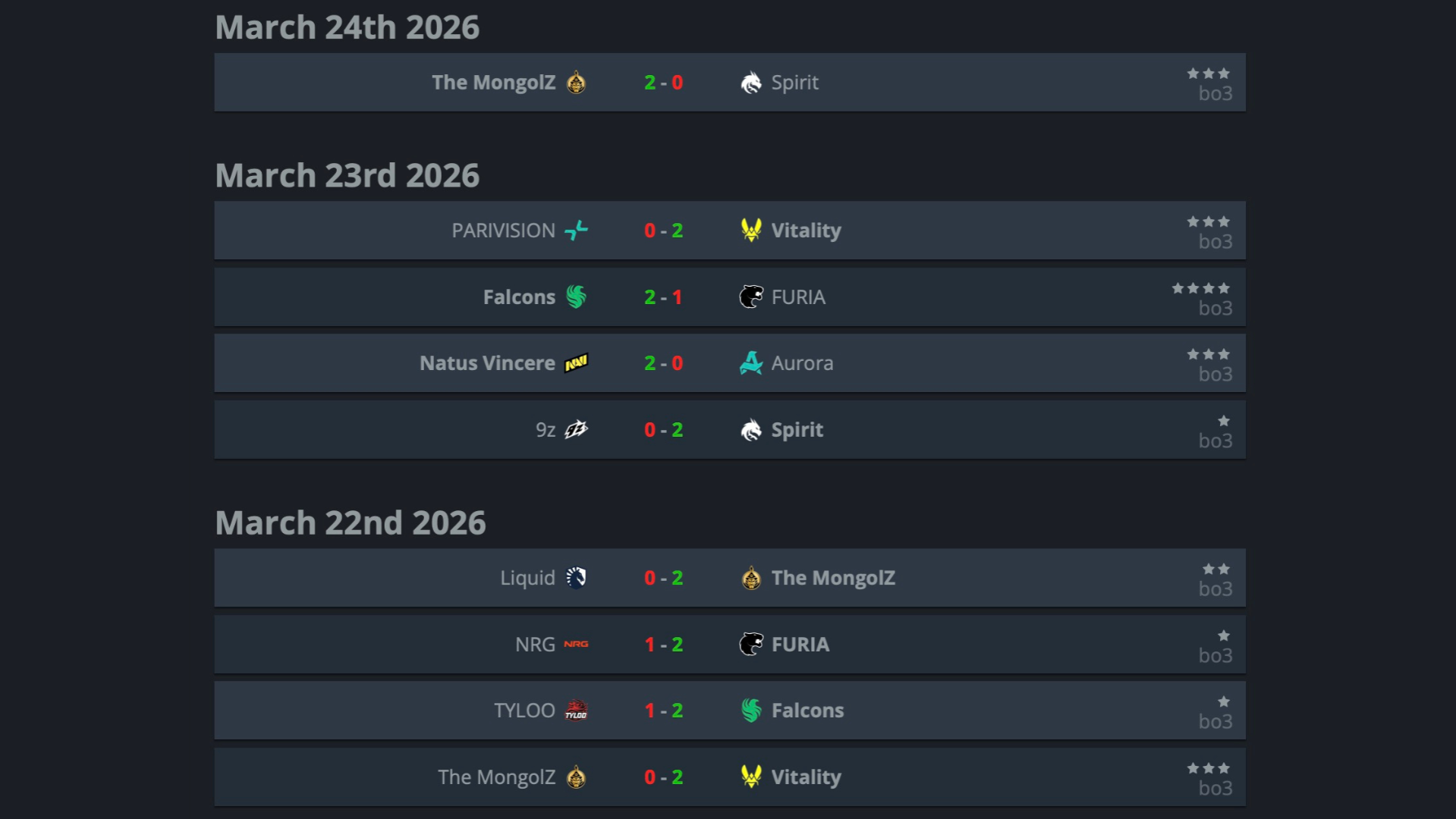
Task: Click Natus Vincere logo icon
Action: [576, 363]
